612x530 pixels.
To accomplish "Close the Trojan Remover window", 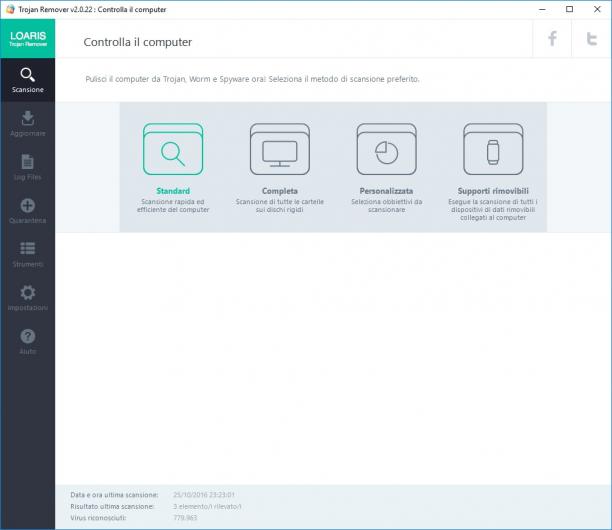I will 597,9.
